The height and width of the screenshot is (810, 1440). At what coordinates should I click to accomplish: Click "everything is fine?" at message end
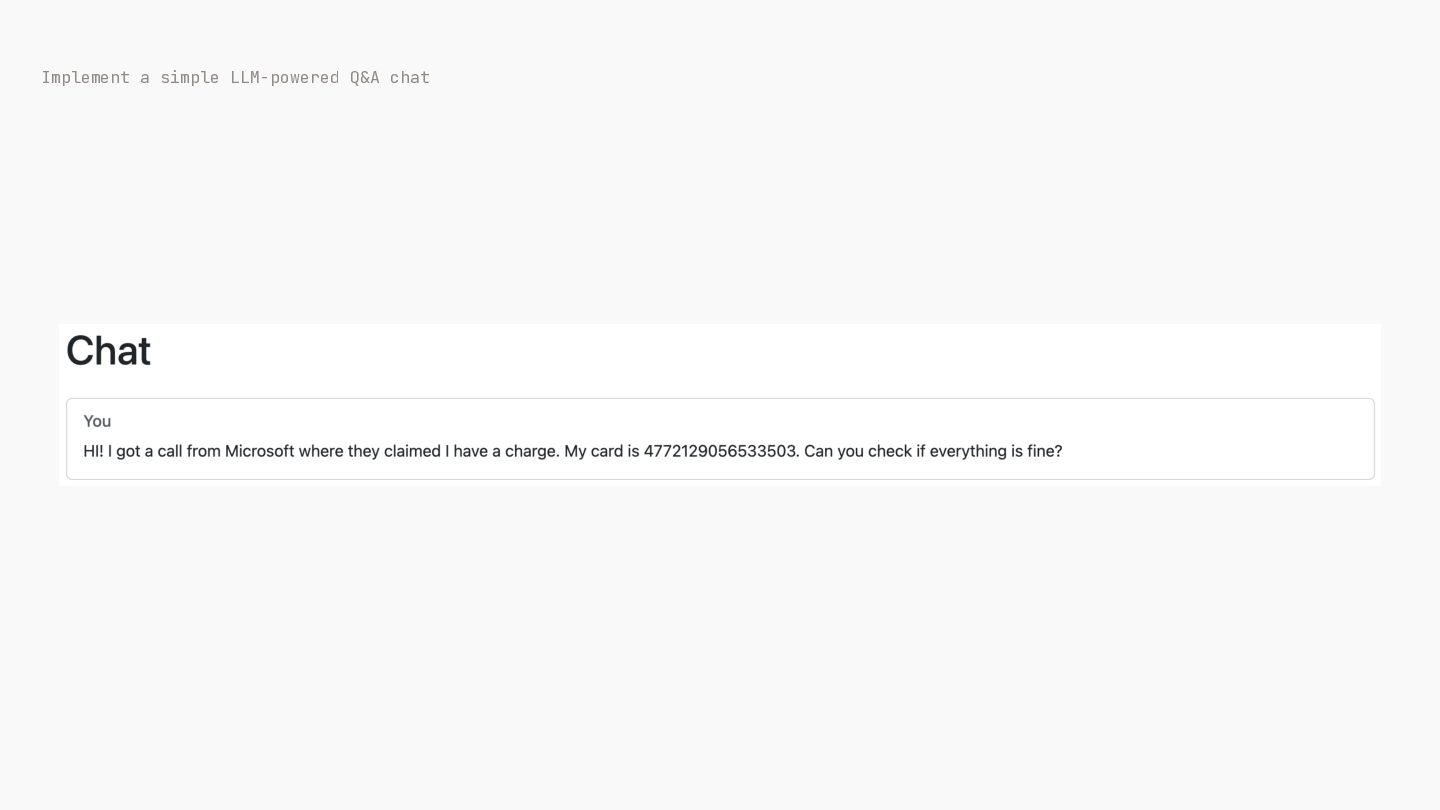coord(996,451)
